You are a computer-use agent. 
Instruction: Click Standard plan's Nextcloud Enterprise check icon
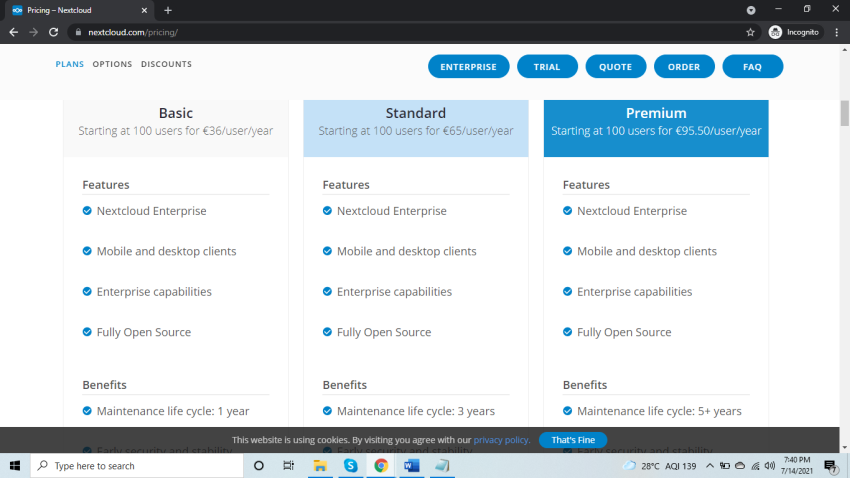pos(327,210)
